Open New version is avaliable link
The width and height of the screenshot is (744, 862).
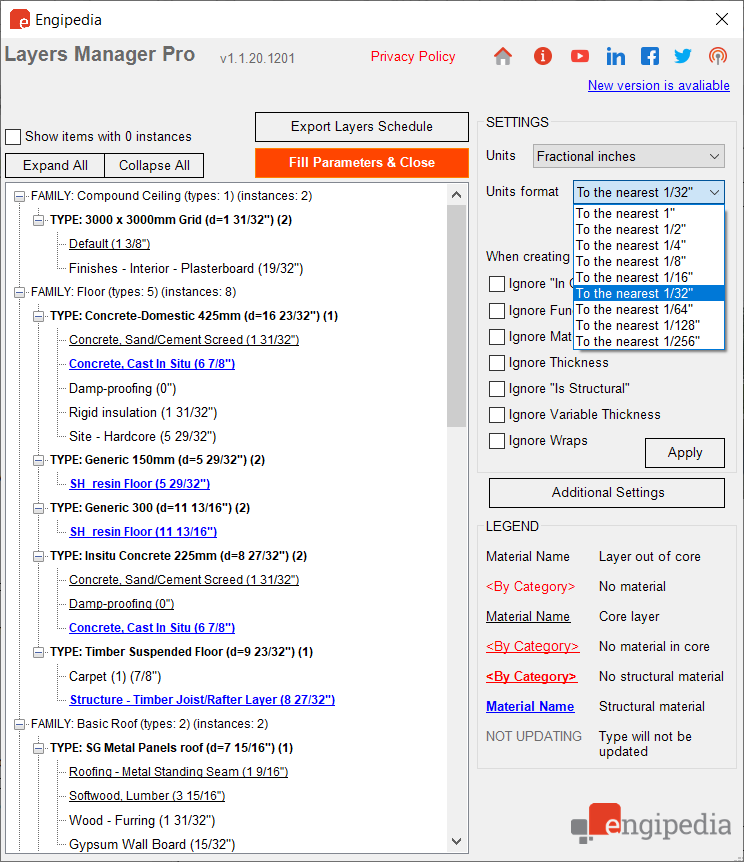pos(659,85)
